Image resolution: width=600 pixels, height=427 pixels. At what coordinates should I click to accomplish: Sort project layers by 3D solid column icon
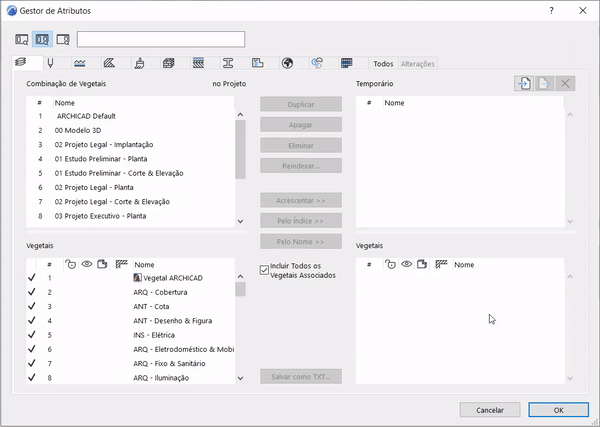102,264
